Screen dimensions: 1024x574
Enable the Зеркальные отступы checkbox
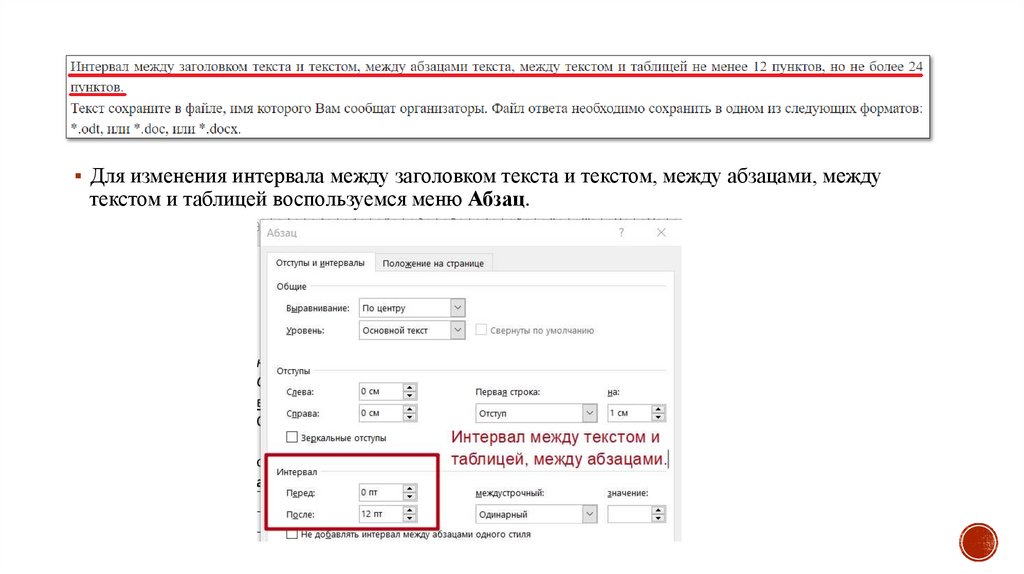292,437
